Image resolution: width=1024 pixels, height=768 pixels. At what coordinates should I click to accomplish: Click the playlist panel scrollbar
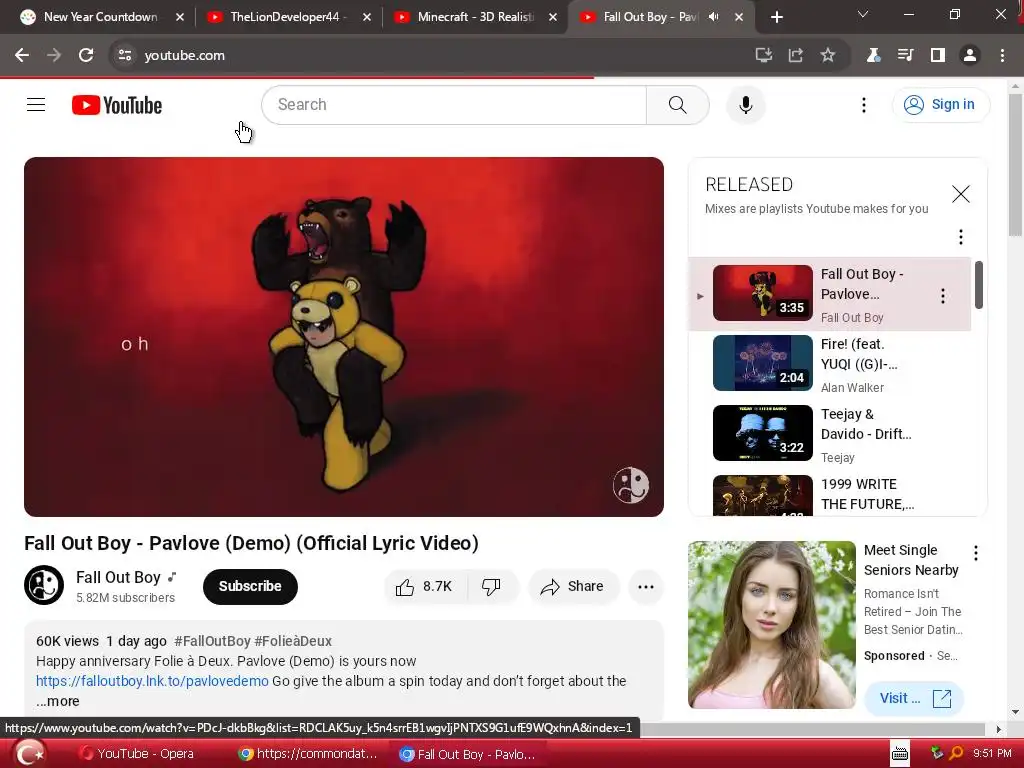[979, 285]
